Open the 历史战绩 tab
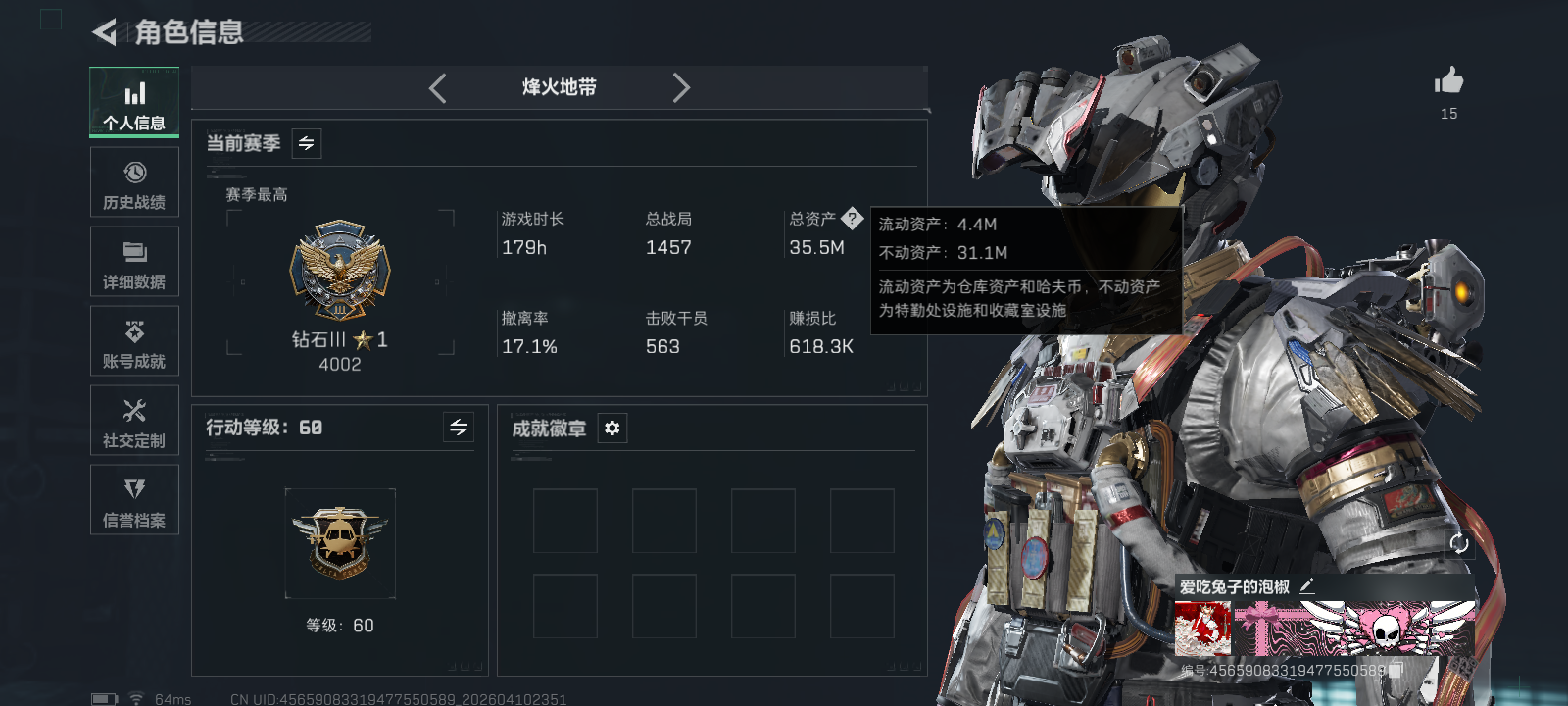The height and width of the screenshot is (706, 1568). click(x=134, y=182)
